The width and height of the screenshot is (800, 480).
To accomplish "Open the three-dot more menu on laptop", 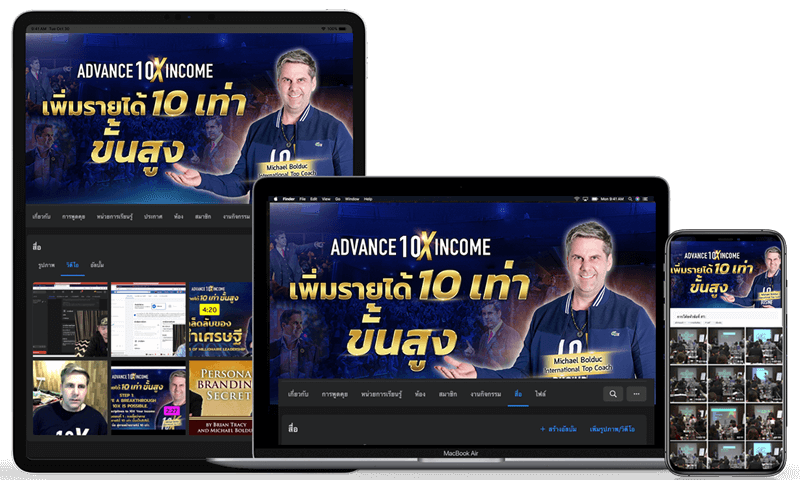I will (636, 394).
